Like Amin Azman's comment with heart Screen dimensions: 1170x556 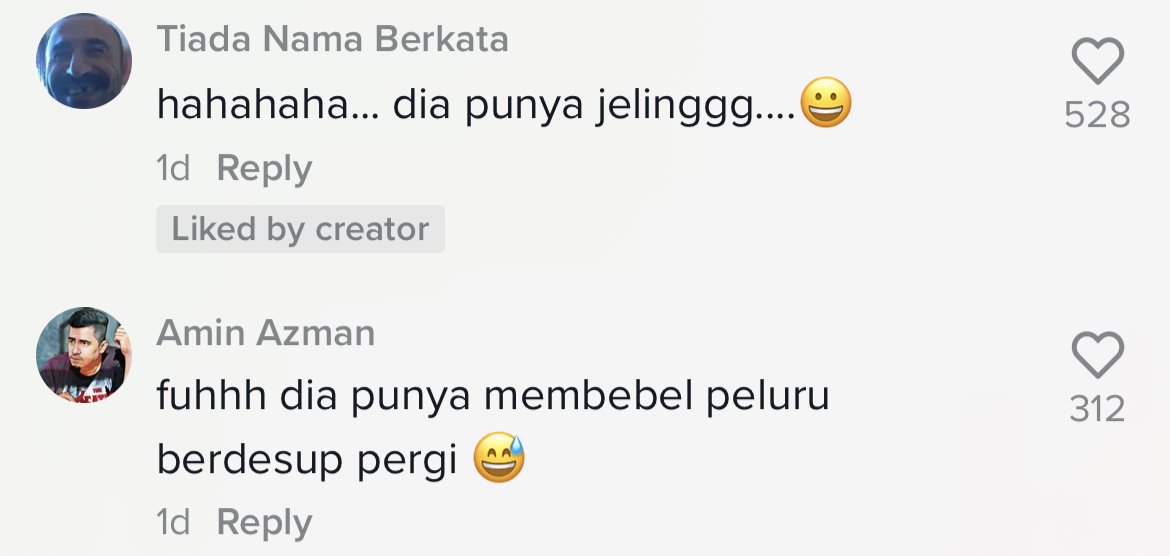pos(1097,355)
